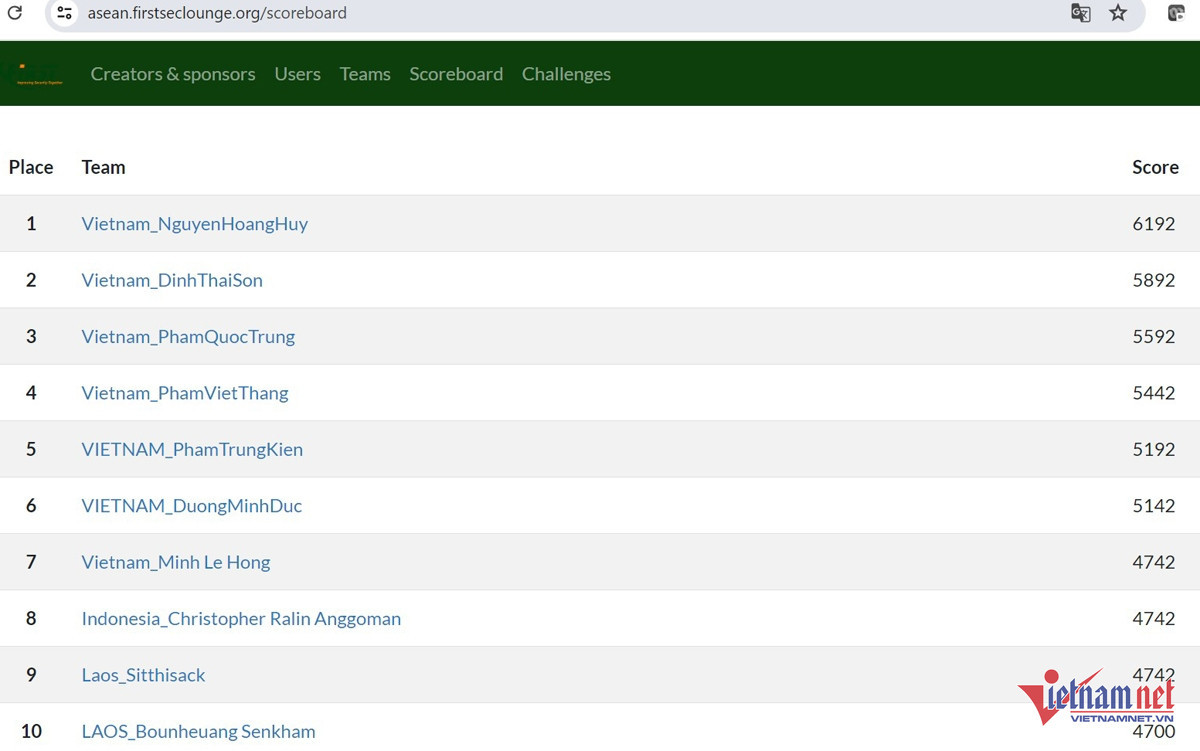Switch to the Scoreboard tab
Image resolution: width=1200 pixels, height=751 pixels.
(456, 73)
